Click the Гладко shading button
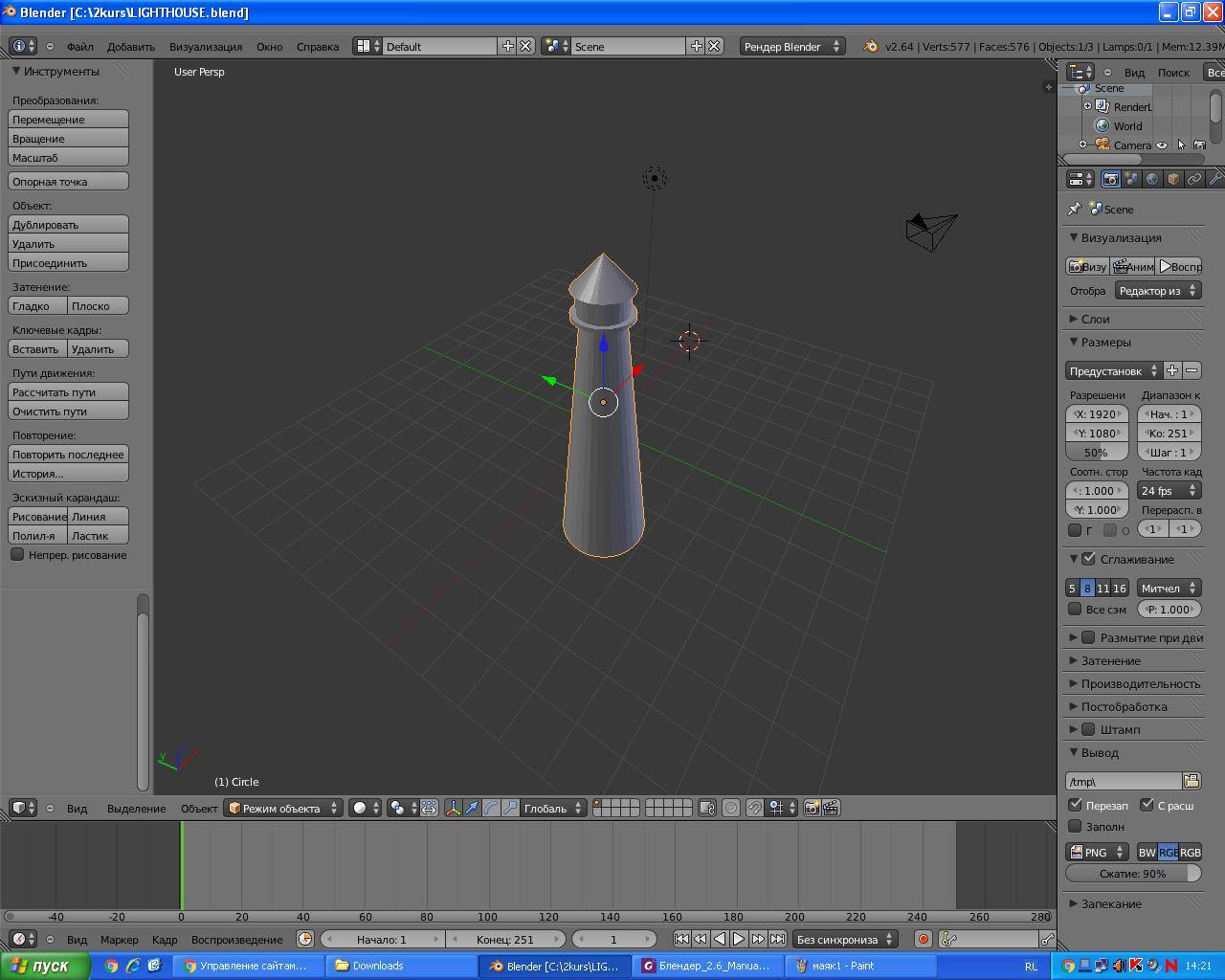 coord(37,305)
